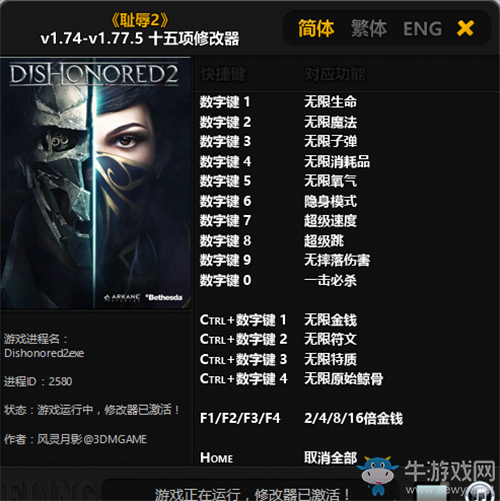Click 取消全部 to cancel all
This screenshot has height=501, width=500.
tap(330, 458)
